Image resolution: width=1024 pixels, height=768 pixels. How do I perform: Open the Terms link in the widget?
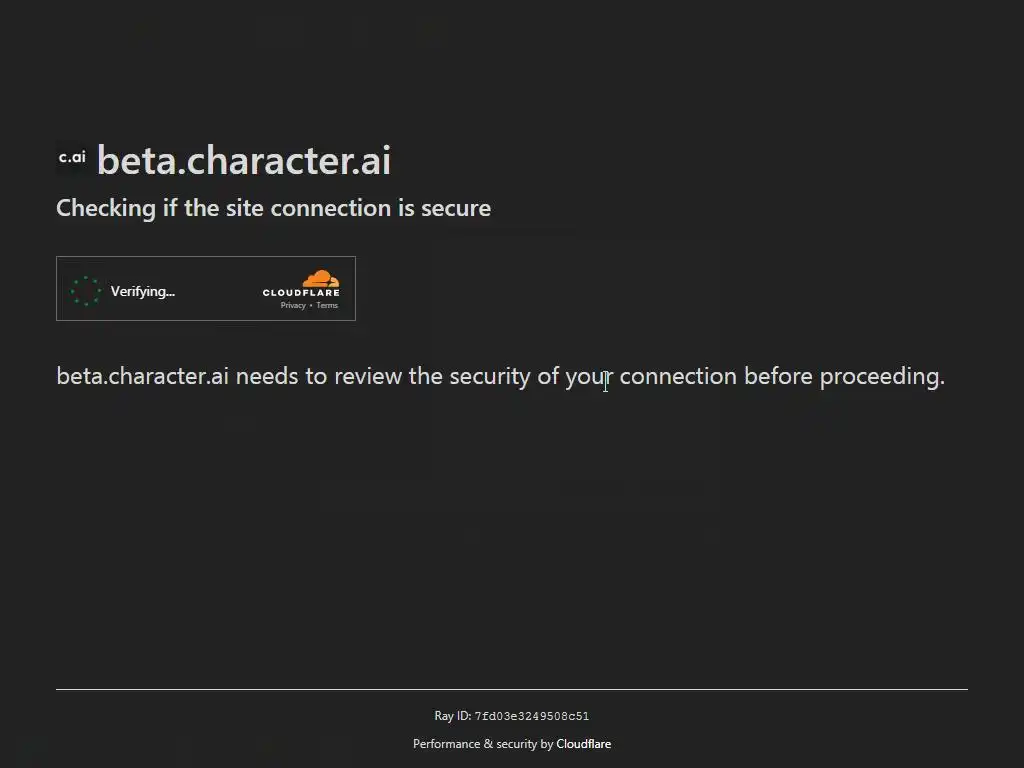pos(327,306)
